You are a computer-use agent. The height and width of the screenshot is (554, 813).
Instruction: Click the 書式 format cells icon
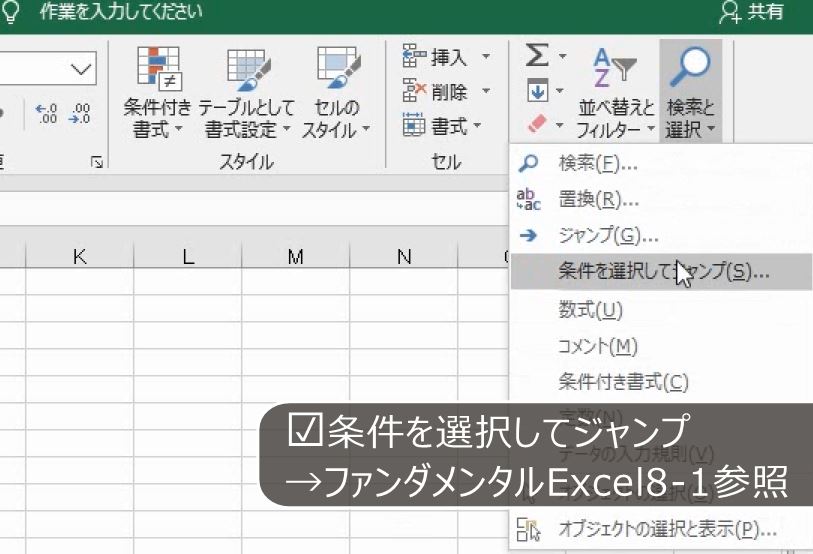click(x=414, y=125)
